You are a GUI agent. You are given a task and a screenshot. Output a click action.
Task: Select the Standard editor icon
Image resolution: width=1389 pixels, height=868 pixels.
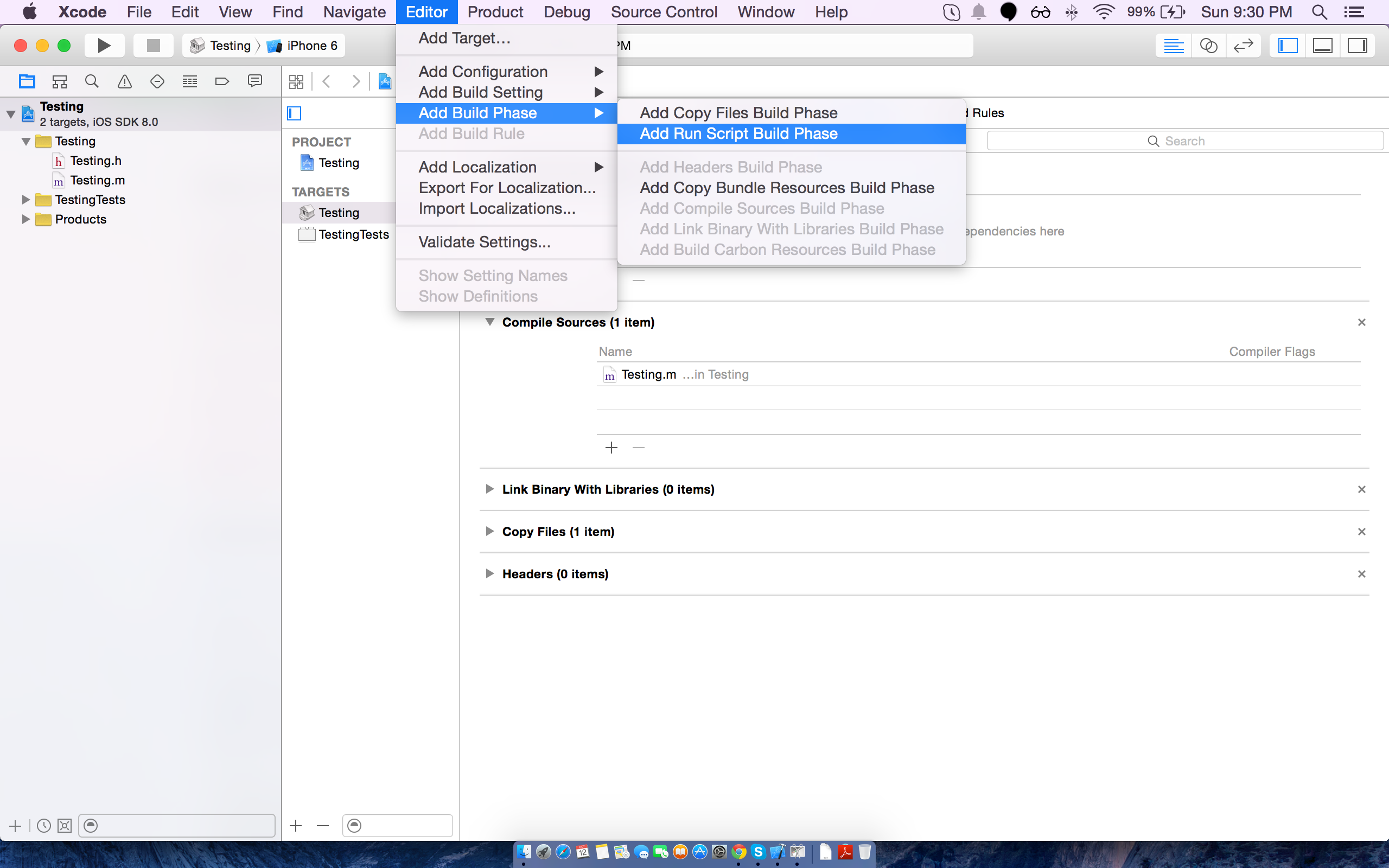click(1173, 46)
